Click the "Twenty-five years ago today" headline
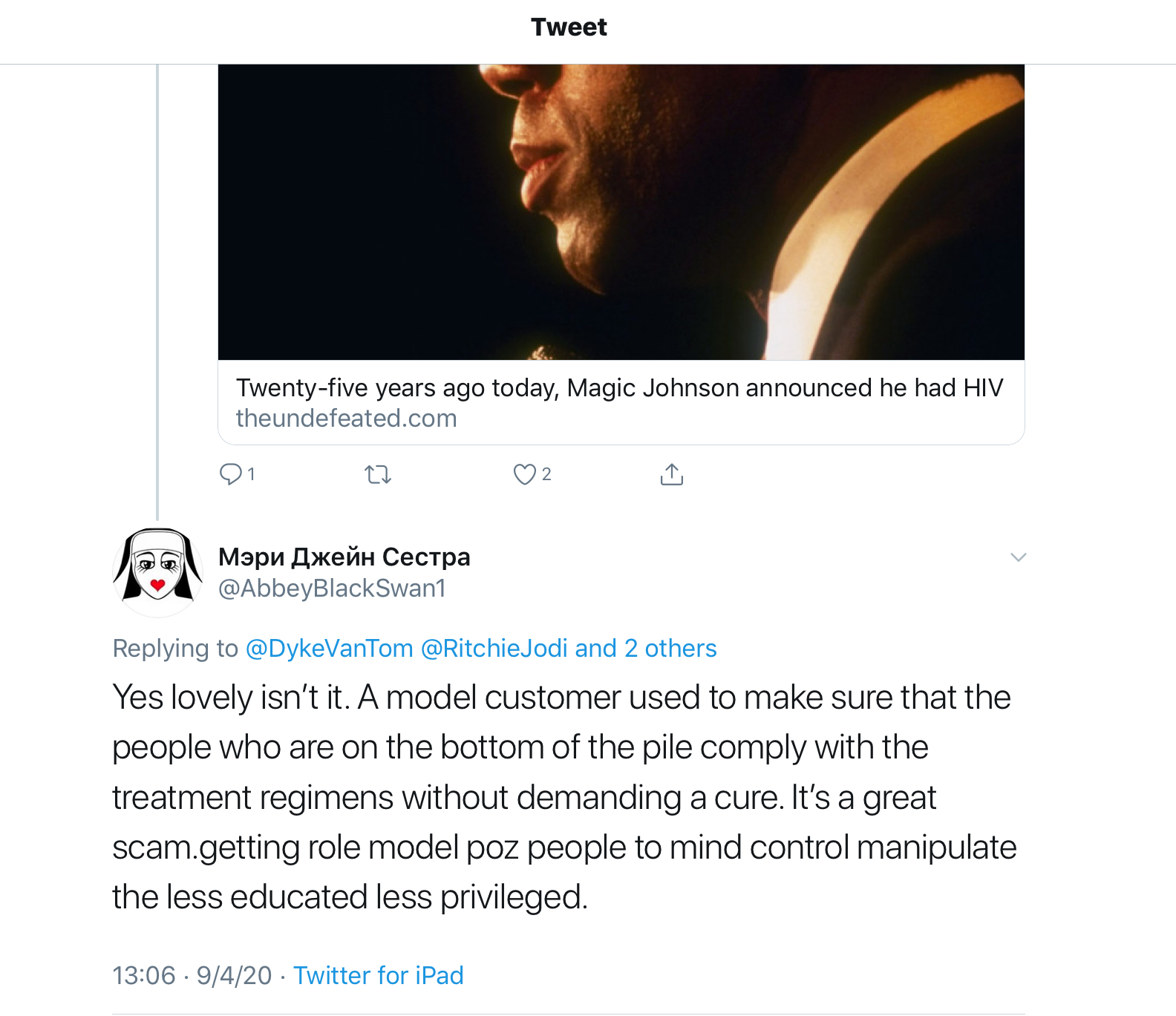The image size is (1176, 1016). (x=619, y=388)
